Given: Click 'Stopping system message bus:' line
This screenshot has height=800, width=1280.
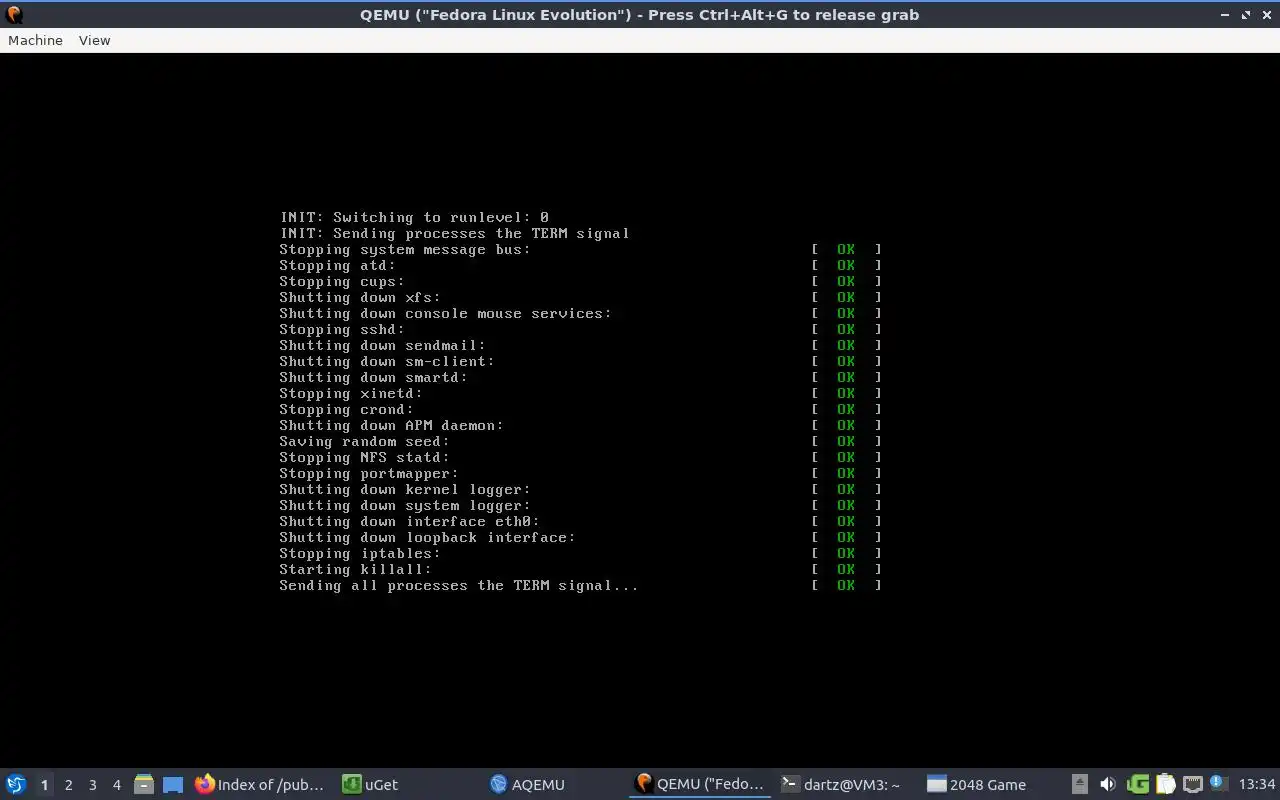Looking at the screenshot, I should coord(405,249).
